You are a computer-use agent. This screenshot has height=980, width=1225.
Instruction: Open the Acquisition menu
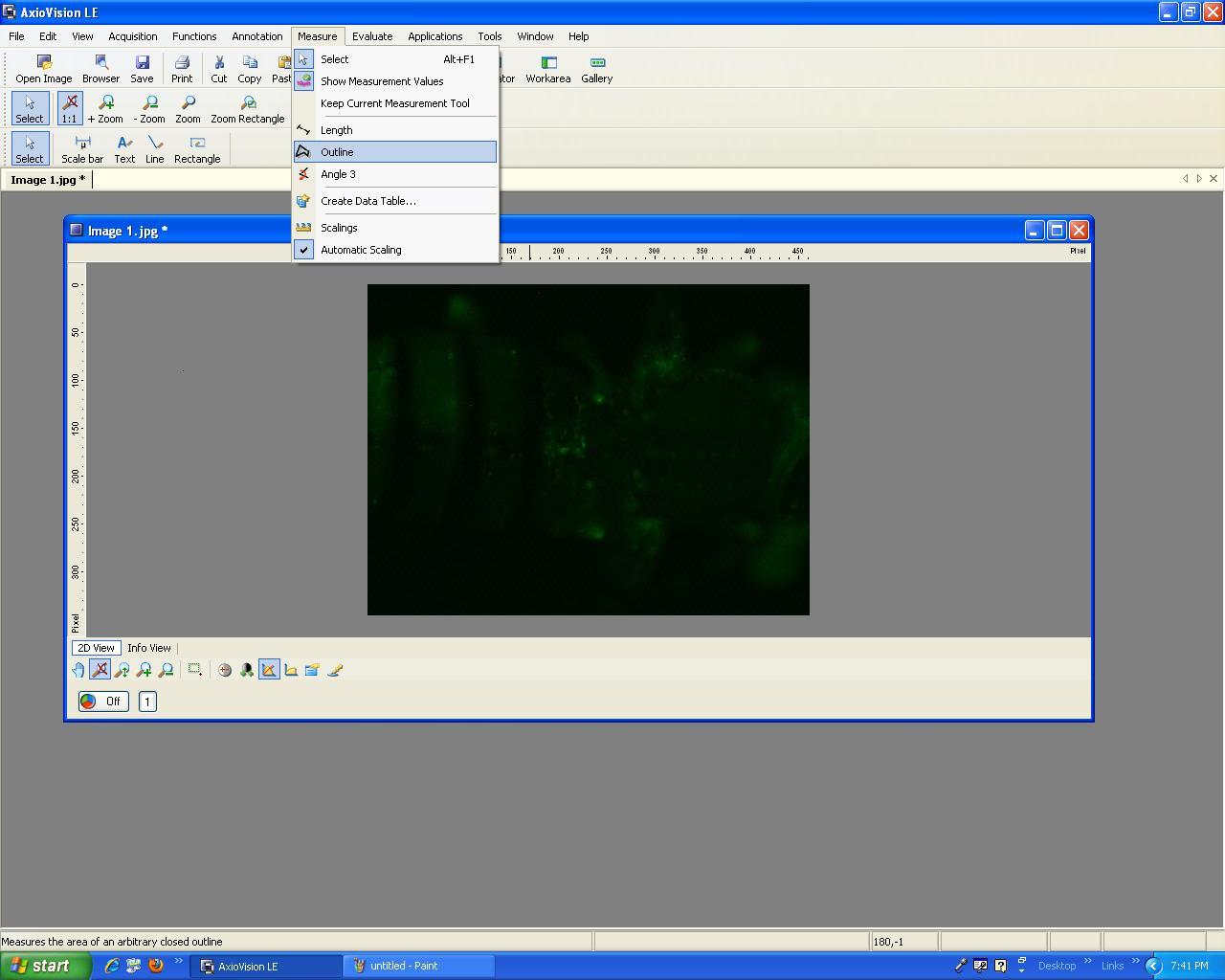132,36
